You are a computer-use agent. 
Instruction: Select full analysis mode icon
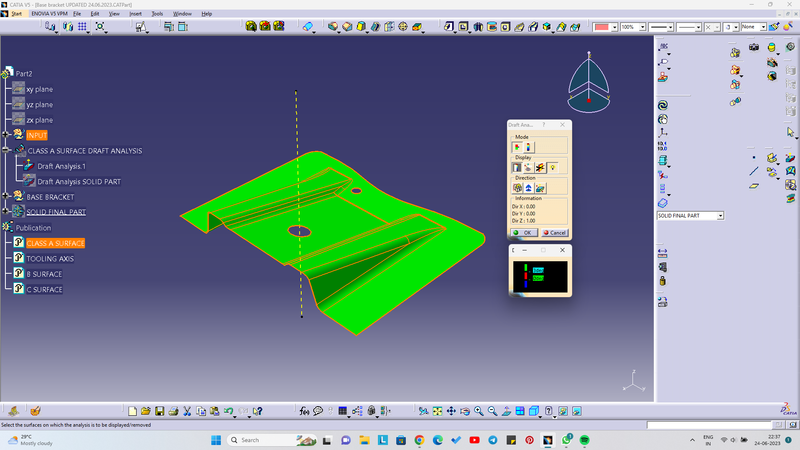pos(529,147)
